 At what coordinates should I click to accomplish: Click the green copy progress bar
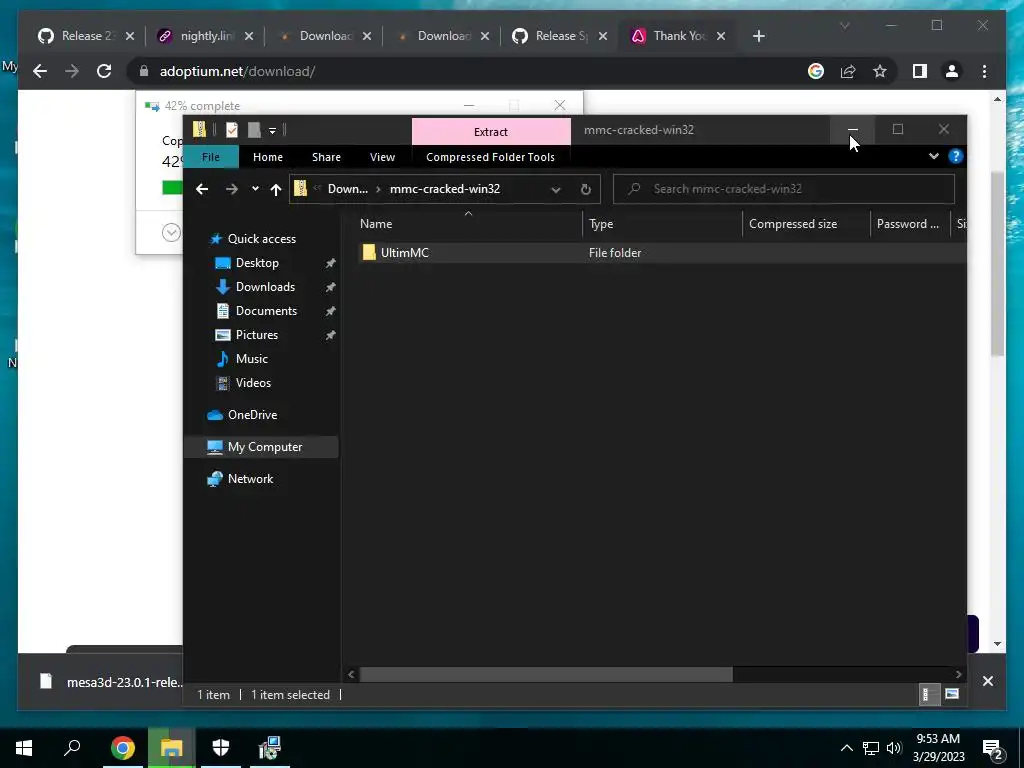coord(172,187)
